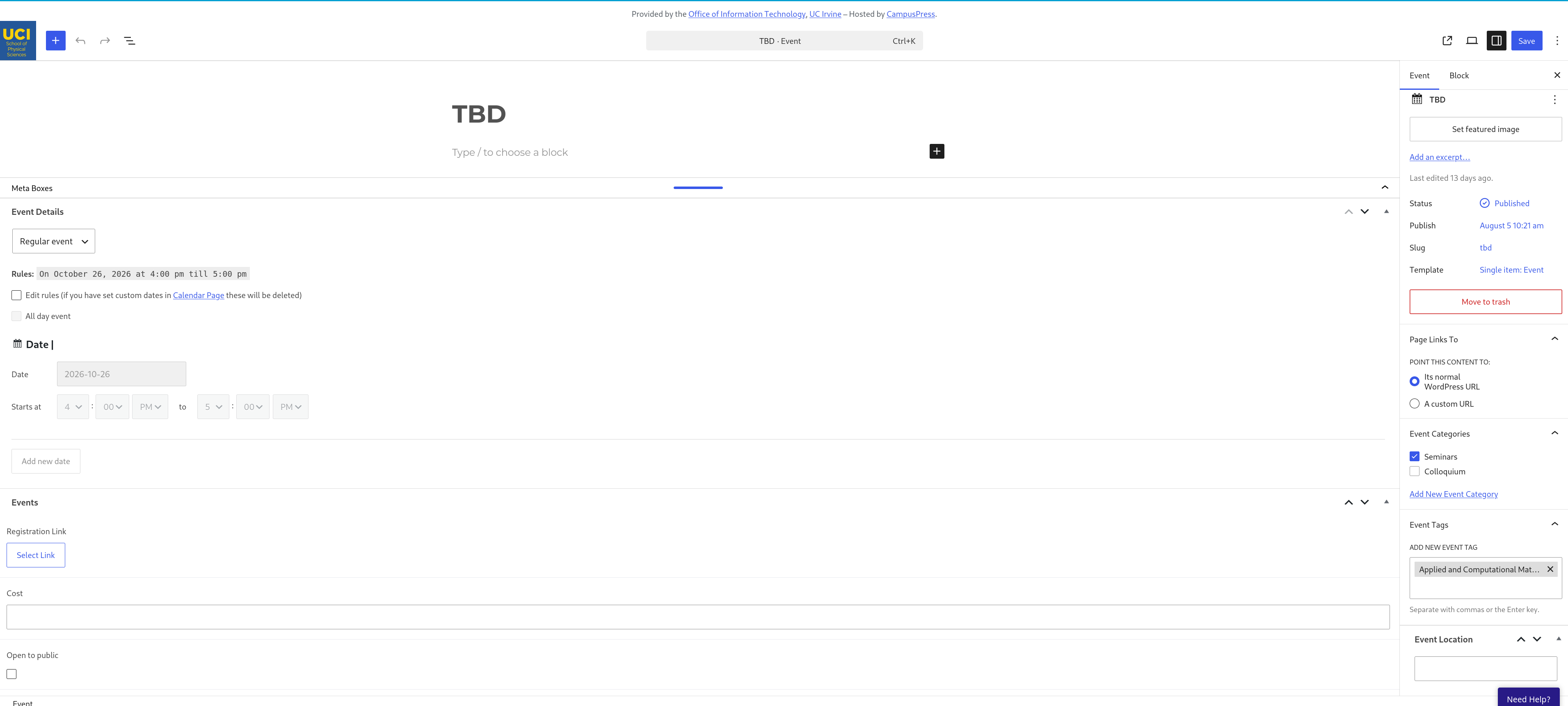Screen dimensions: 1568x706
Task: Click the Move to trash button
Action: click(x=1485, y=302)
